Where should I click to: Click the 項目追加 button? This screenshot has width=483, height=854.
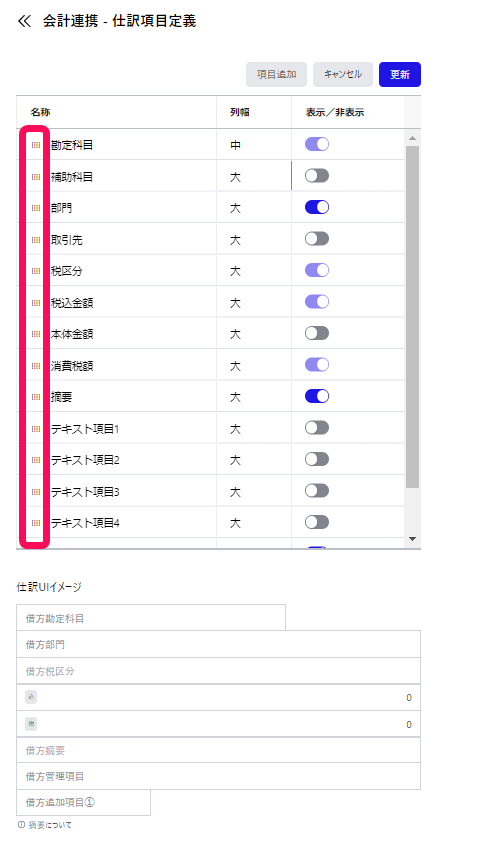point(277,75)
